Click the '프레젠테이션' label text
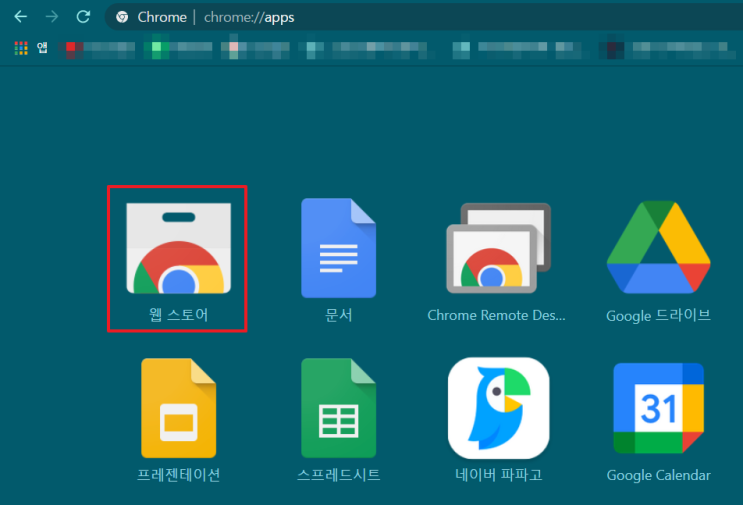The image size is (743, 505). click(179, 475)
